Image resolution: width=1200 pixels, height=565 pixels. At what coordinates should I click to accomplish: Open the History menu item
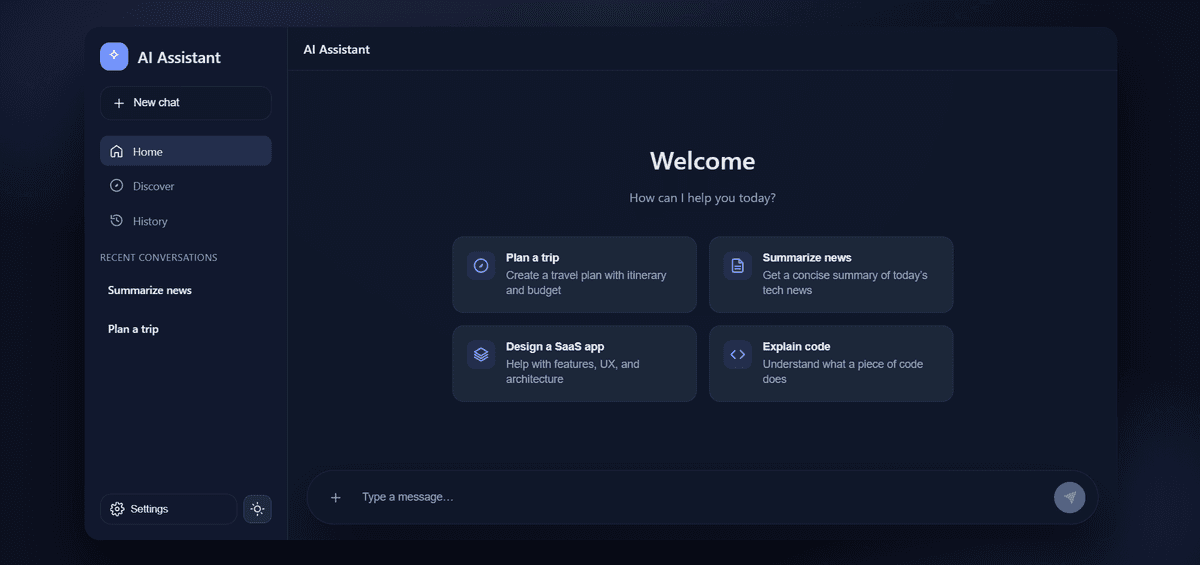(x=185, y=221)
